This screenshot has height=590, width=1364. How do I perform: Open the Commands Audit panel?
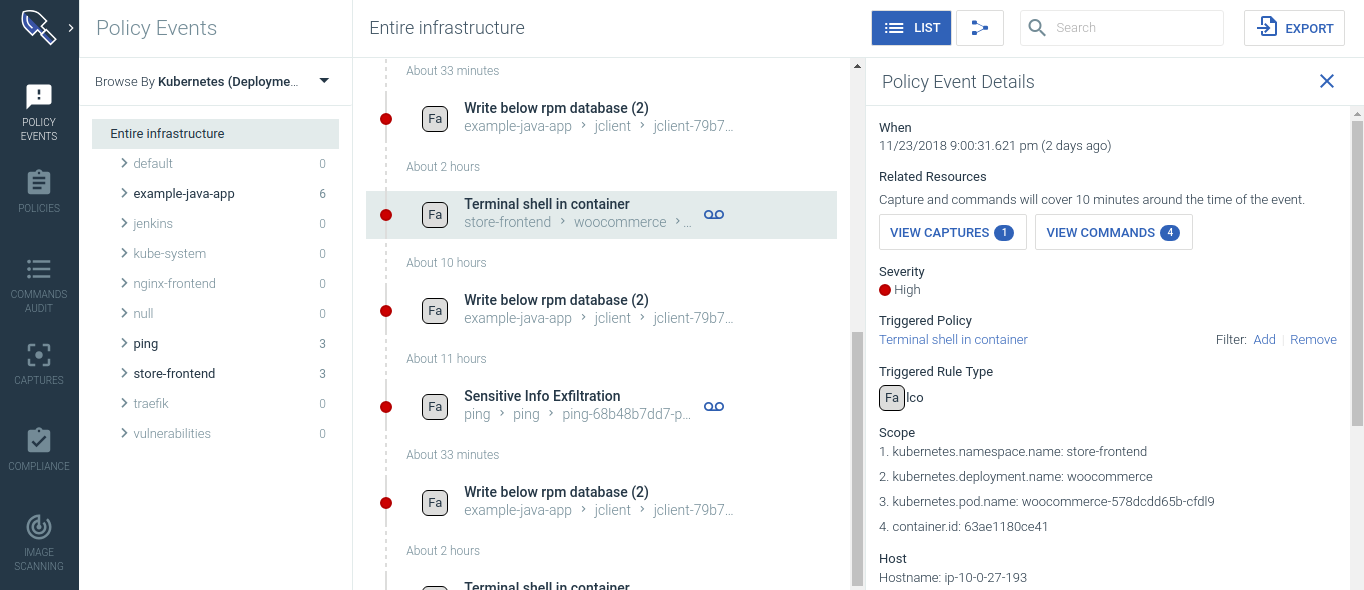[x=39, y=283]
